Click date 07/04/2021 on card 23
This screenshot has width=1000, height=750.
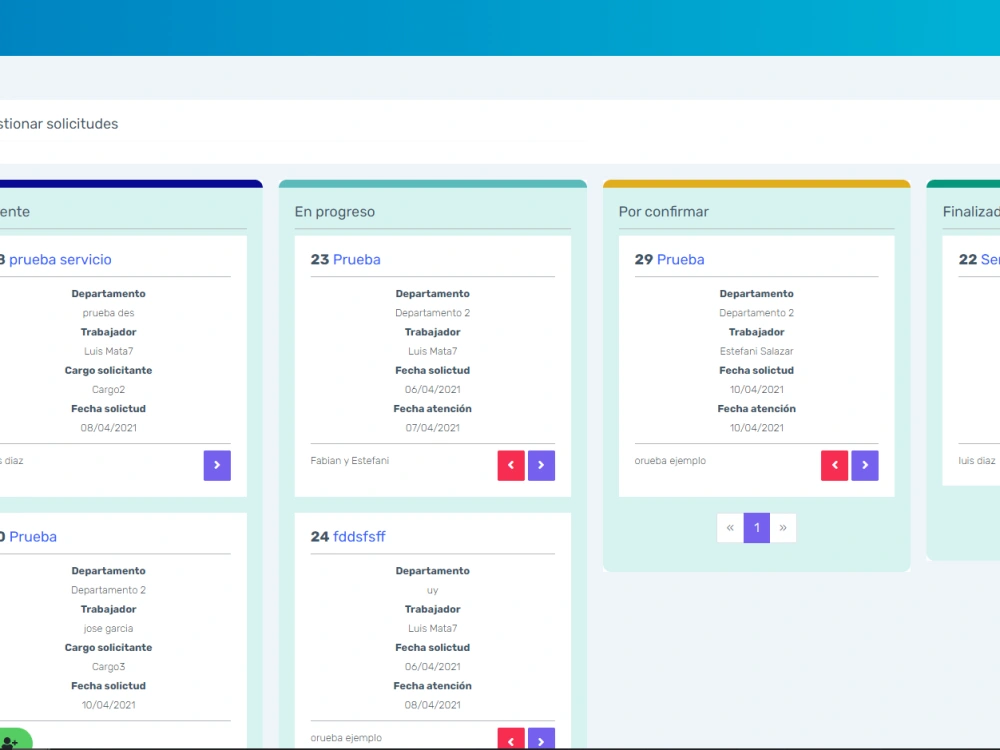432,428
